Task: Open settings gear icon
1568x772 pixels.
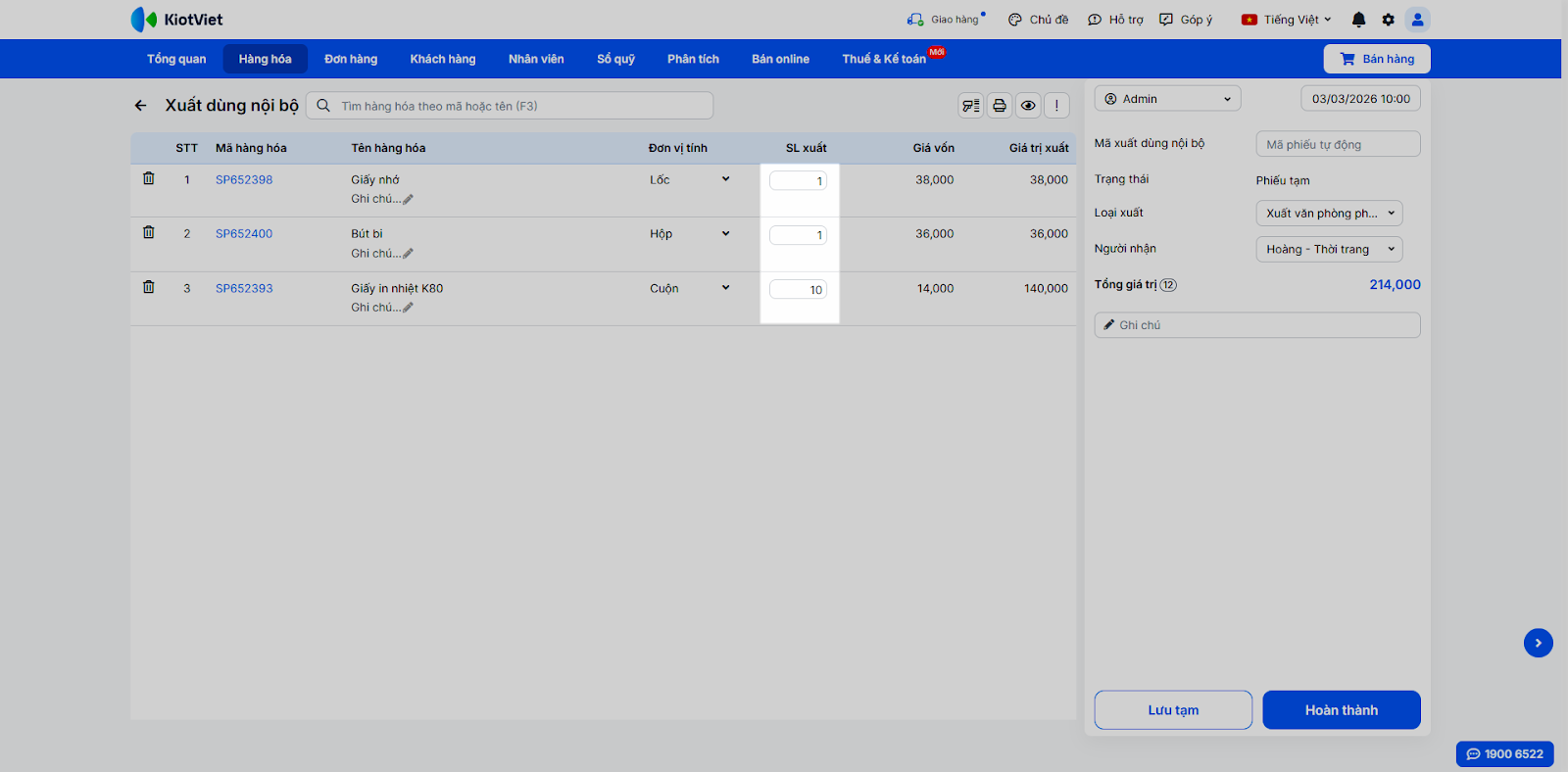Action: (x=1388, y=20)
